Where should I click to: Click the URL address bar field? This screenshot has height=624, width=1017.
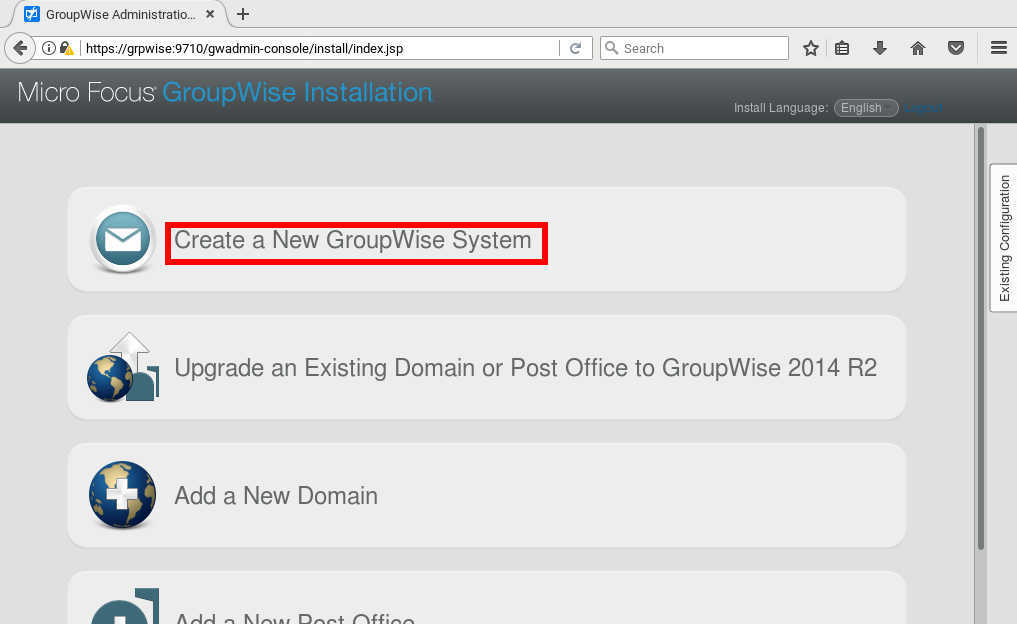point(318,49)
